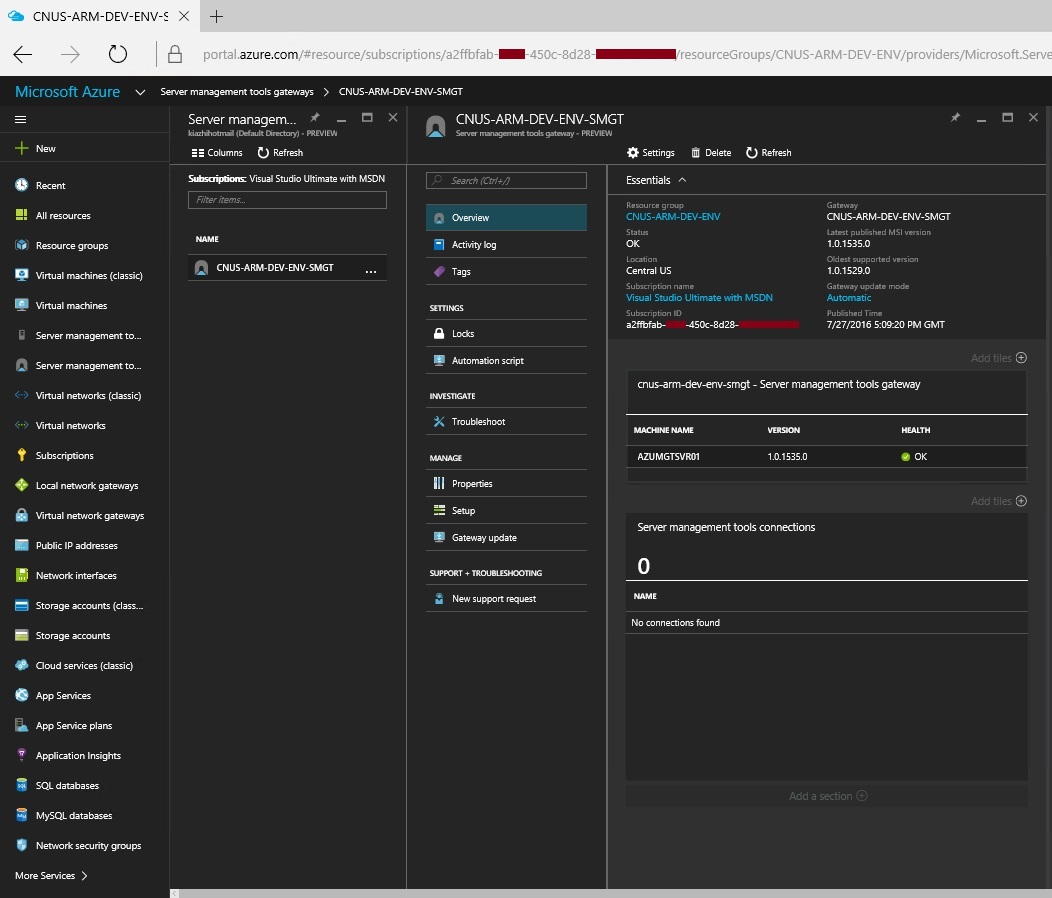This screenshot has width=1052, height=898.
Task: Click the horizontal scrollbar at bottom
Action: coord(614,893)
